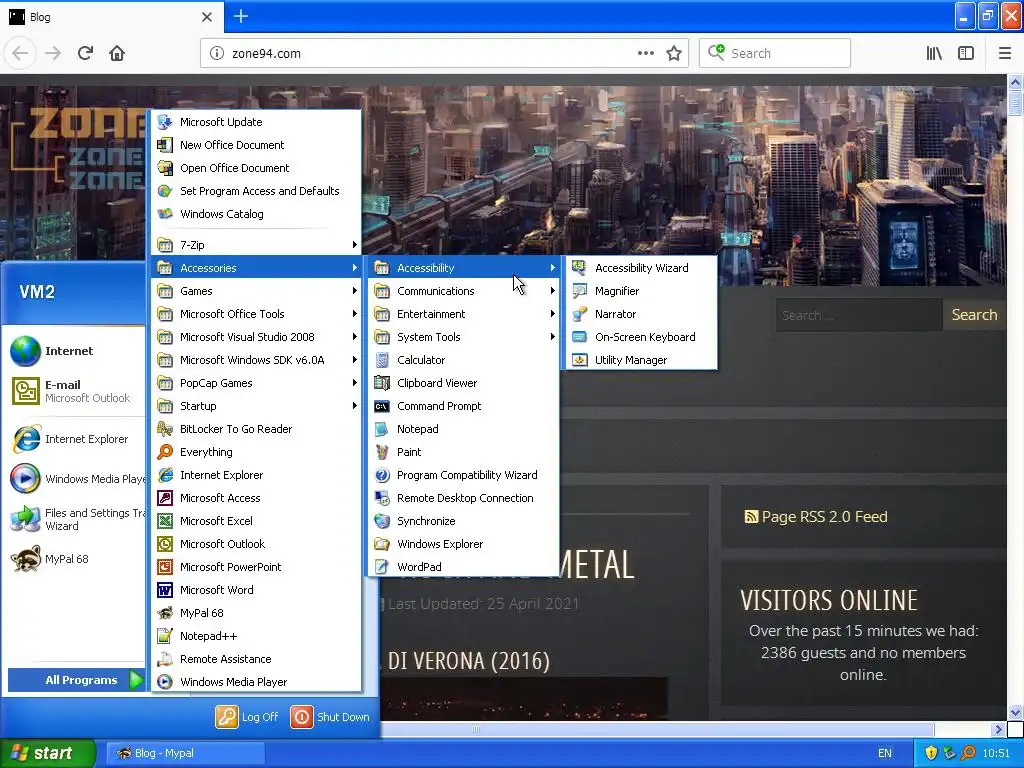Expand the Startup submenu
The image size is (1024, 768).
pyautogui.click(x=257, y=406)
